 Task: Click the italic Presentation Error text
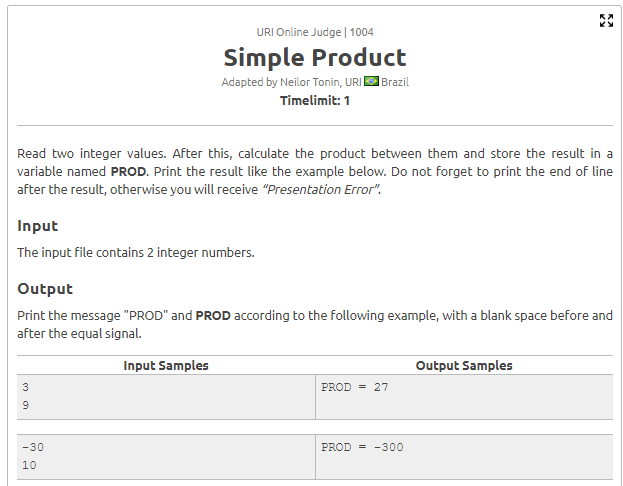tap(320, 190)
